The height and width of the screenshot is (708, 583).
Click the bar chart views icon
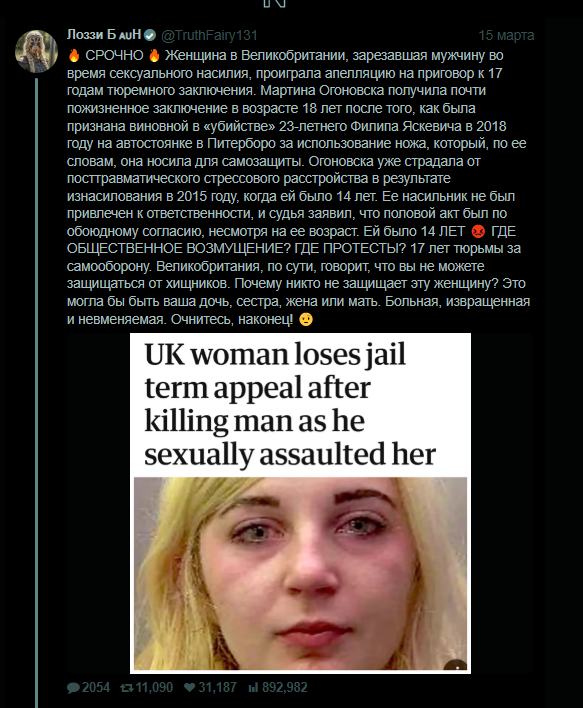click(253, 687)
